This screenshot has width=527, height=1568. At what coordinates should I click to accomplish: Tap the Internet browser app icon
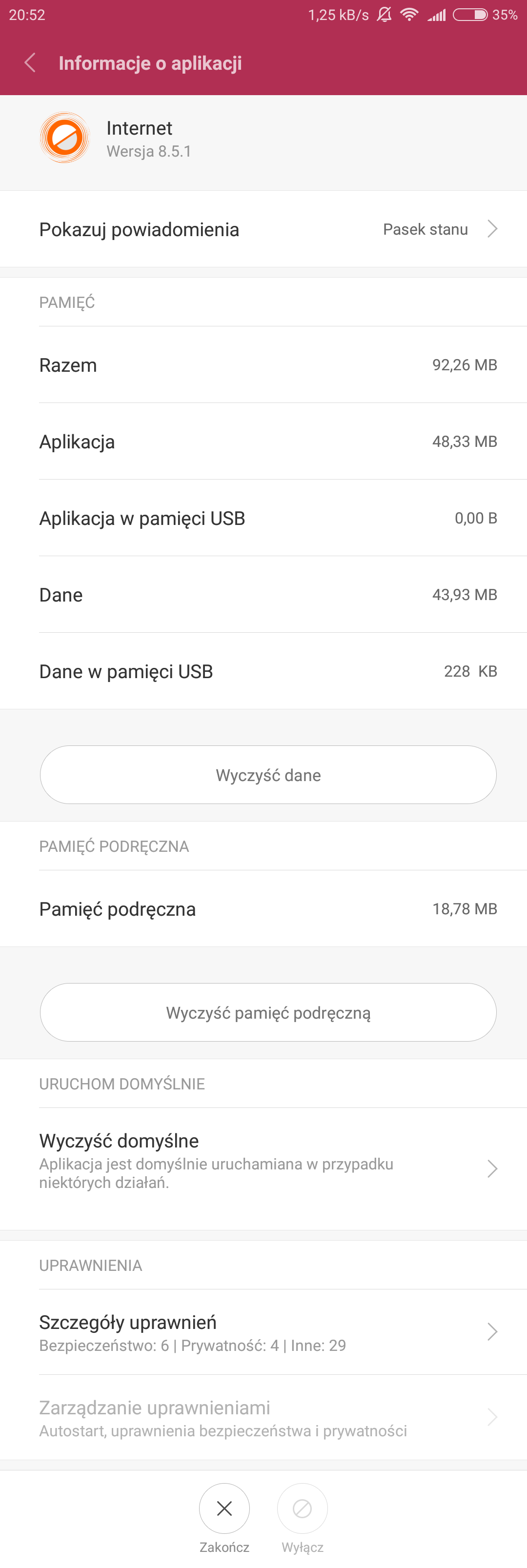pos(64,138)
